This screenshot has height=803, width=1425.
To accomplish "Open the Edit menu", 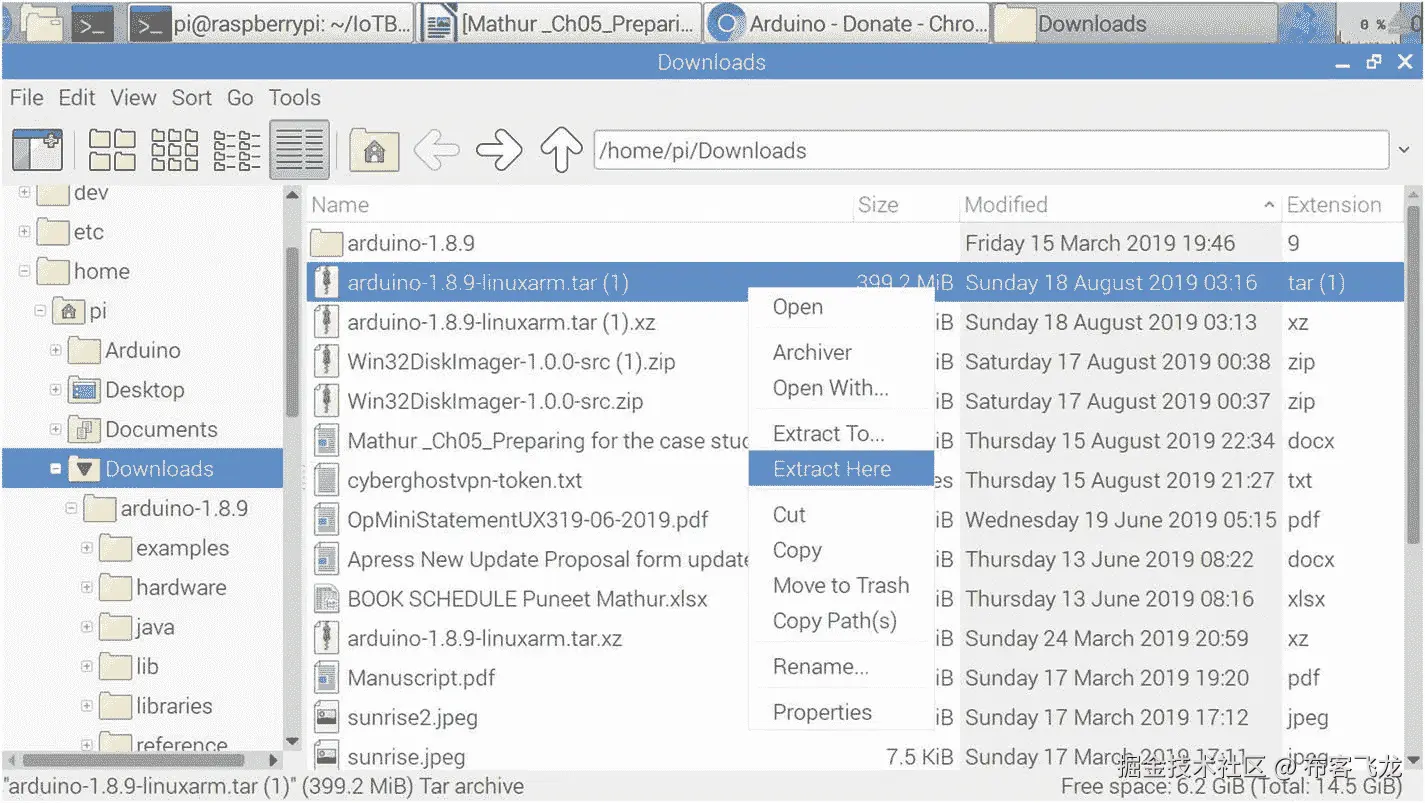I will coord(77,98).
